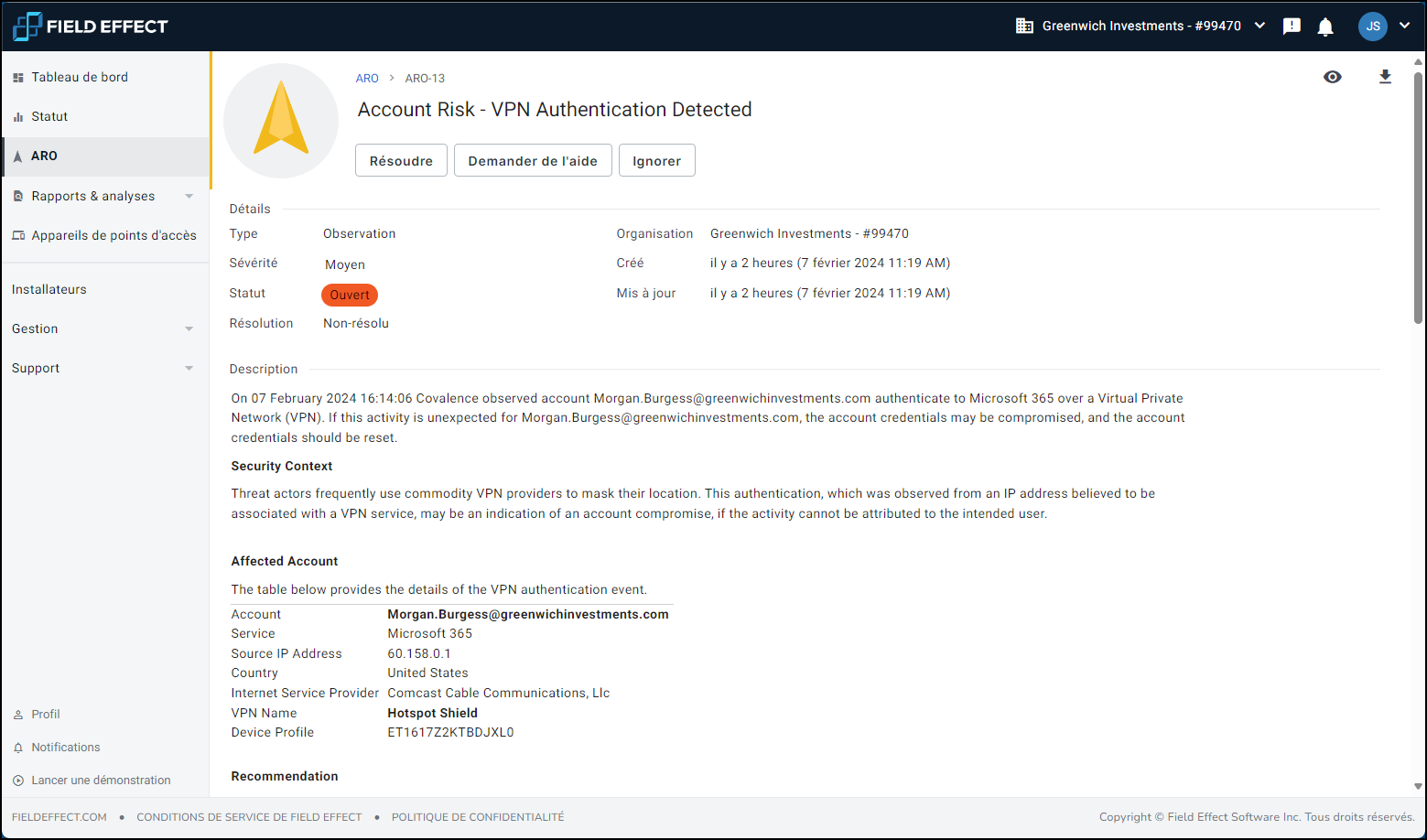Open the user menu chevron
This screenshot has height=840, width=1427.
tap(1404, 26)
